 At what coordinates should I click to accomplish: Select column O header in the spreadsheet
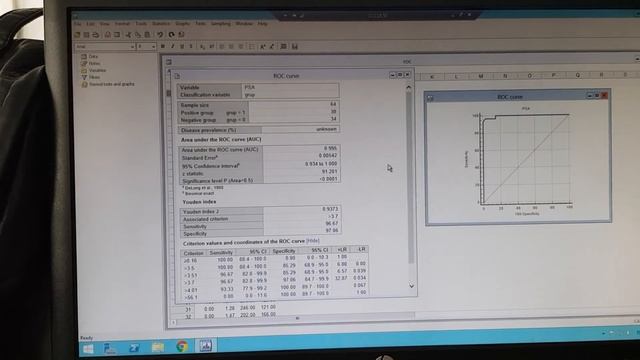(x=529, y=76)
